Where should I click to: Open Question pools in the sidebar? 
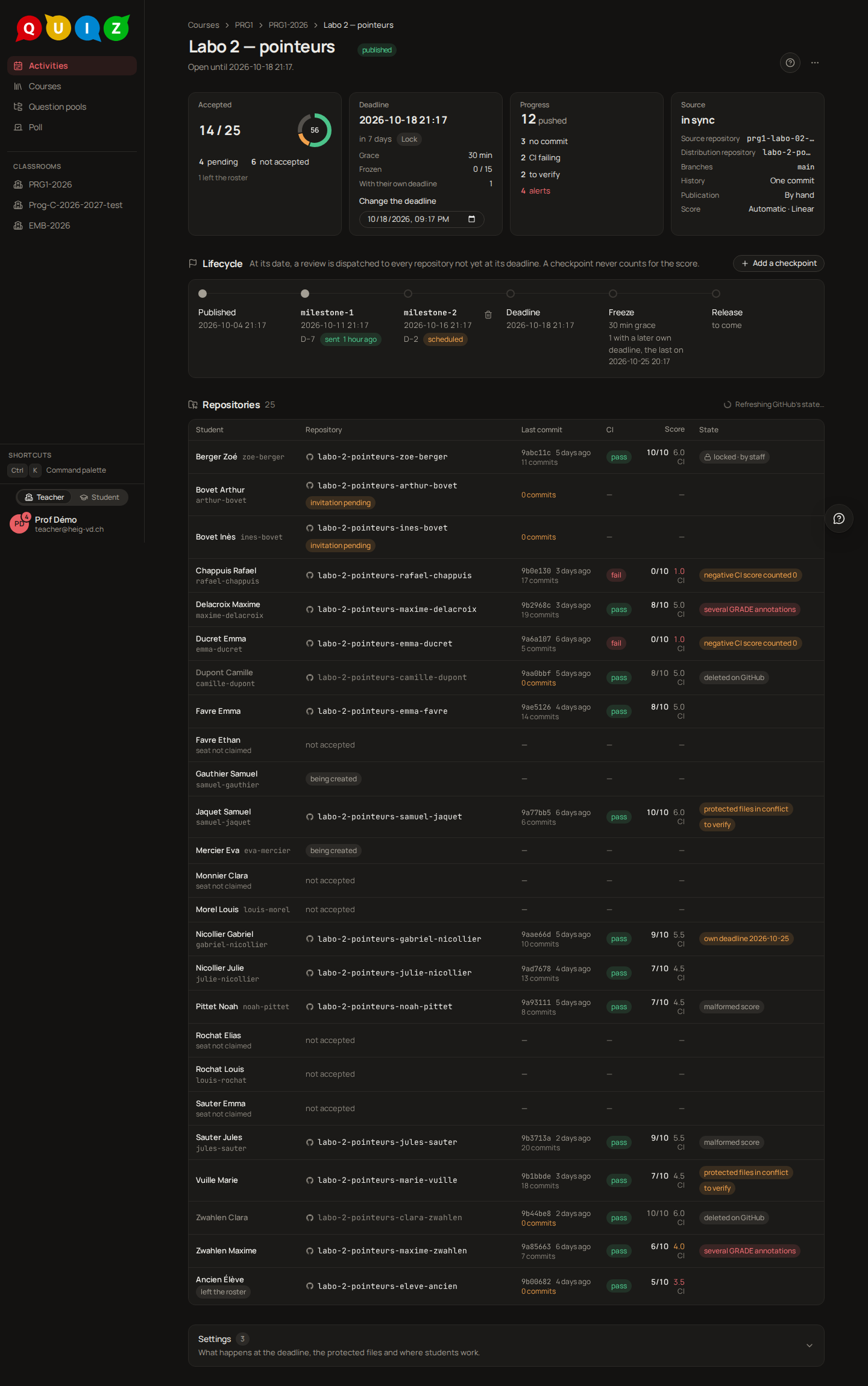(x=72, y=107)
